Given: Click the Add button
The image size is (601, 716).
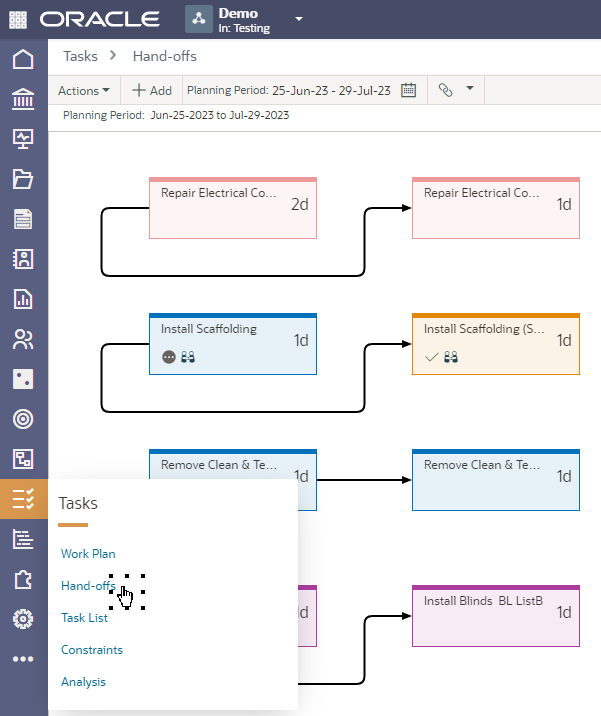Looking at the screenshot, I should coord(152,90).
